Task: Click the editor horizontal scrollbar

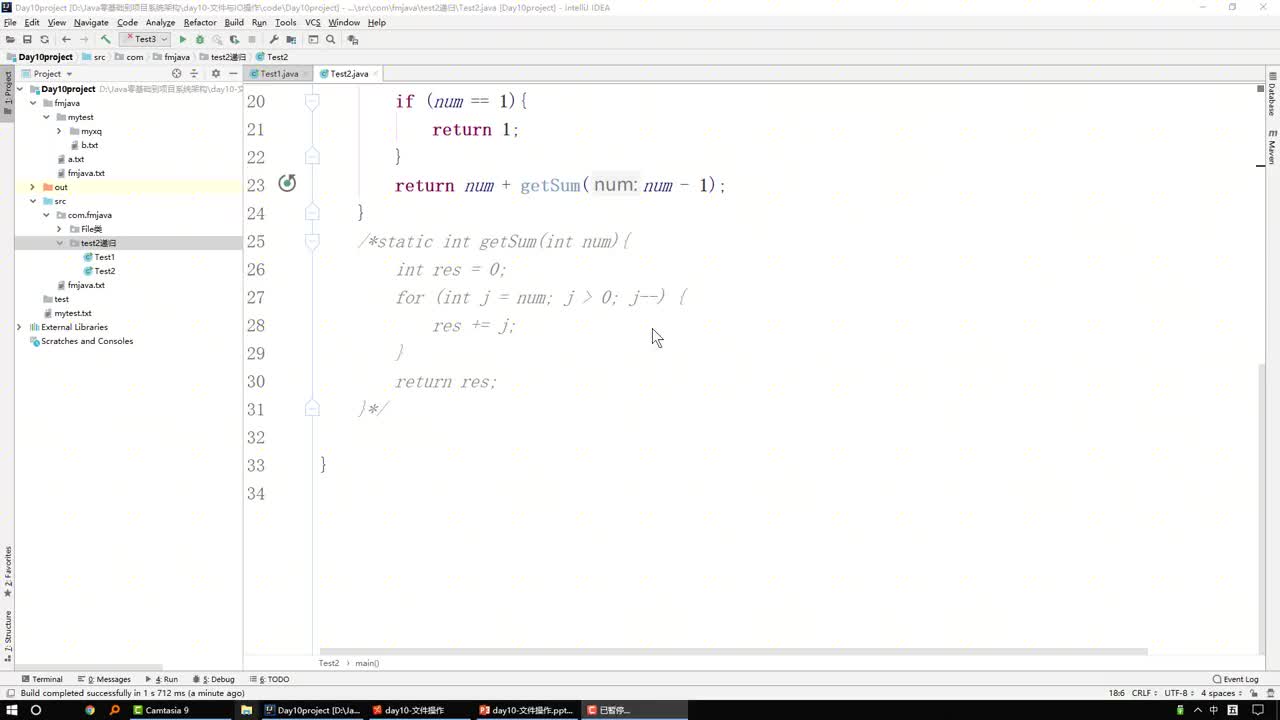Action: (x=735, y=652)
